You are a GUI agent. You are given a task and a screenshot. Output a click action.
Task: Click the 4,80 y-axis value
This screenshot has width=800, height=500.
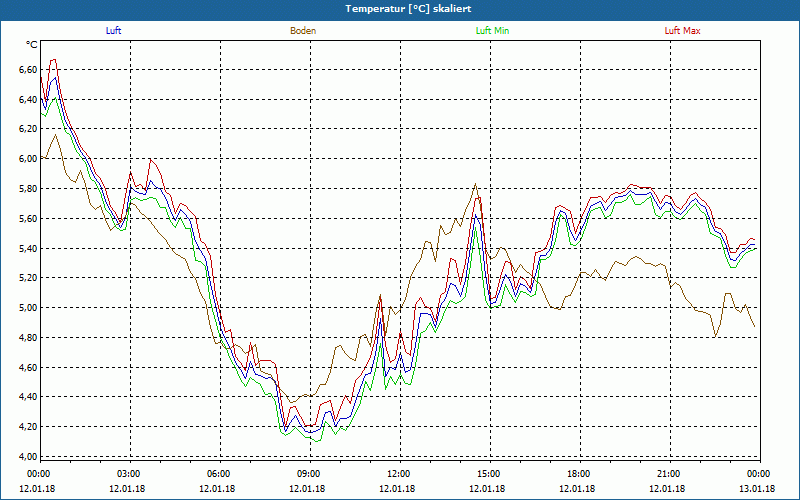click(28, 338)
